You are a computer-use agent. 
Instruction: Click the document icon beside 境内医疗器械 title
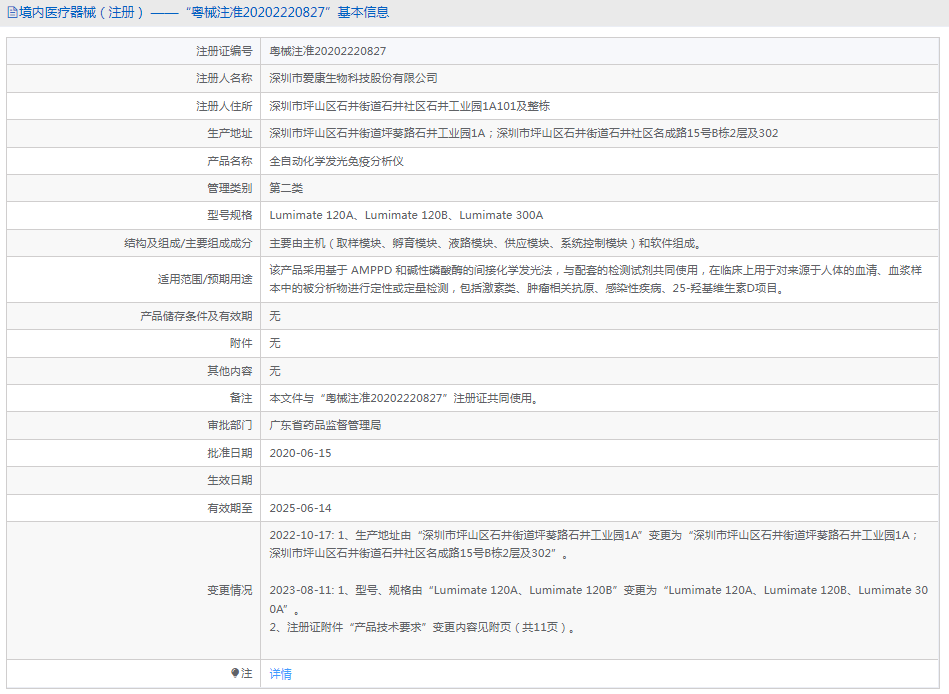pyautogui.click(x=11, y=13)
